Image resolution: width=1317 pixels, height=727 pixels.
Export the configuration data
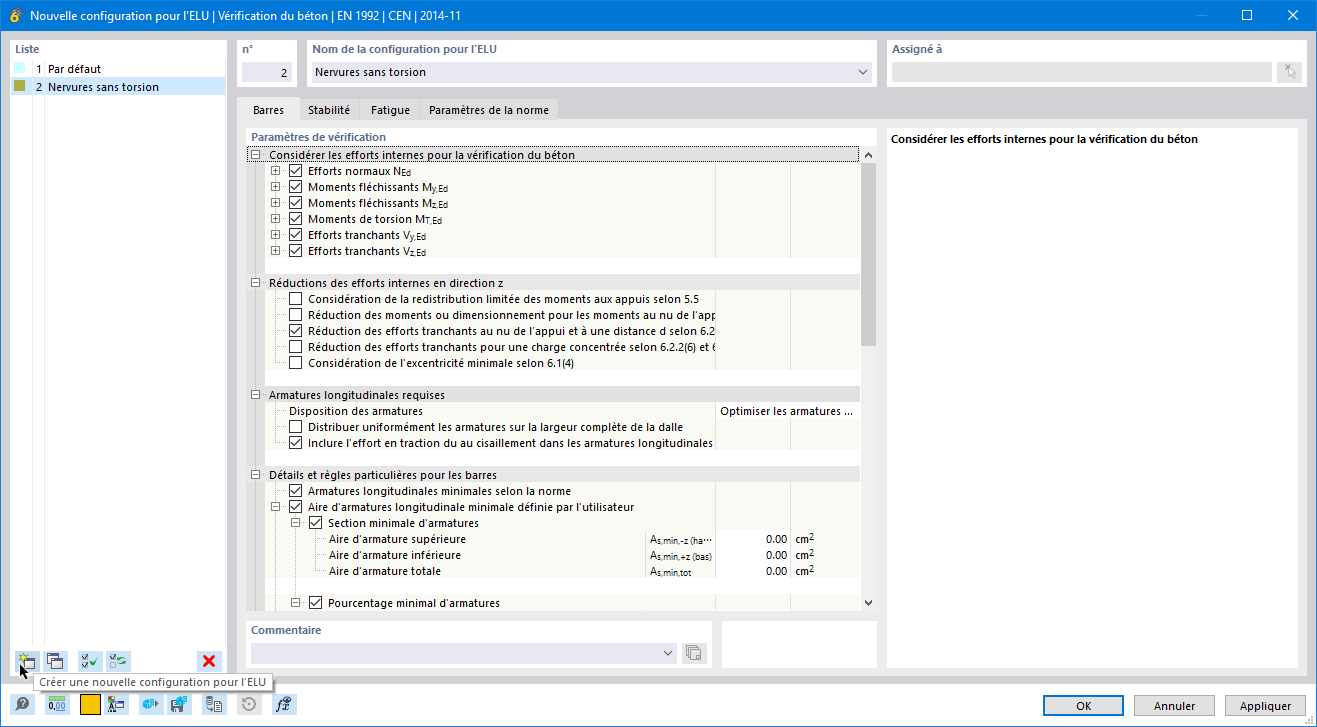212,704
